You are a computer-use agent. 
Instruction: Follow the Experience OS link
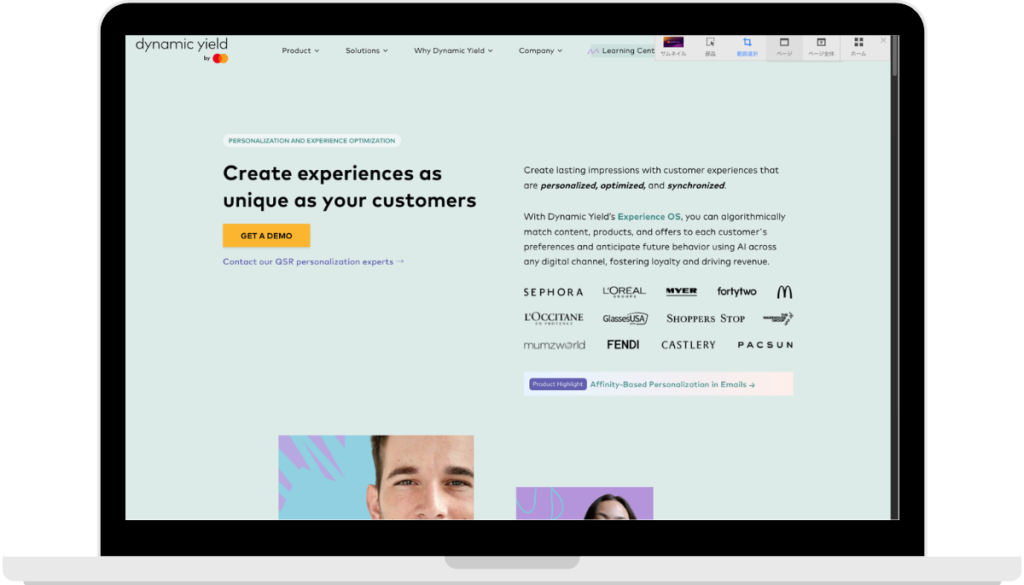pyautogui.click(x=648, y=217)
